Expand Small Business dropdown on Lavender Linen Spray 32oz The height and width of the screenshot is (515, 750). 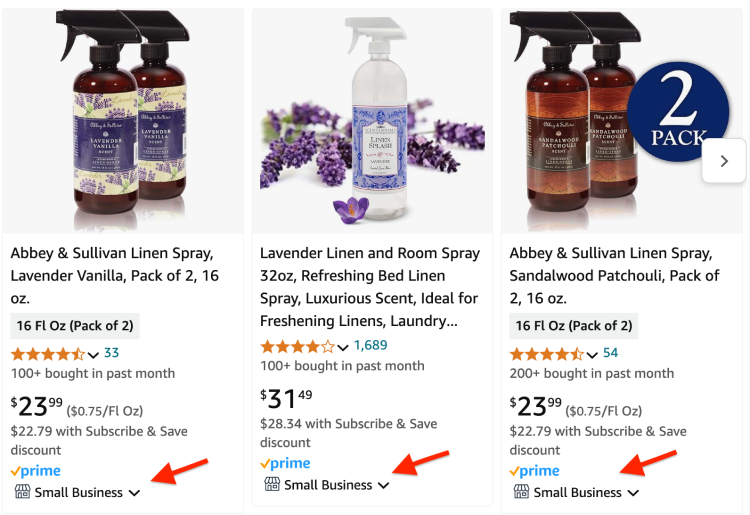(383, 486)
